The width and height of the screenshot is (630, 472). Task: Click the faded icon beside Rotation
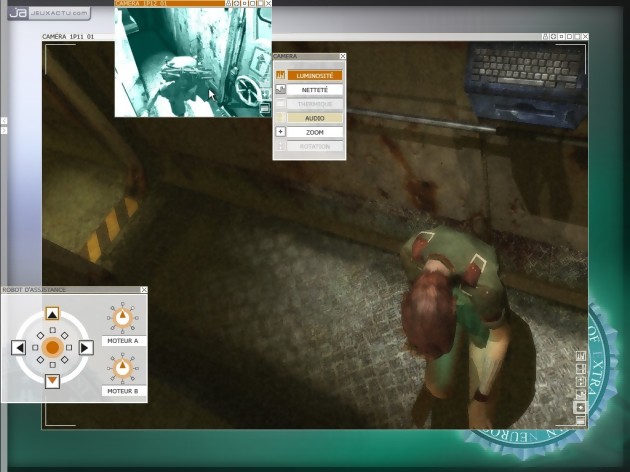280,146
